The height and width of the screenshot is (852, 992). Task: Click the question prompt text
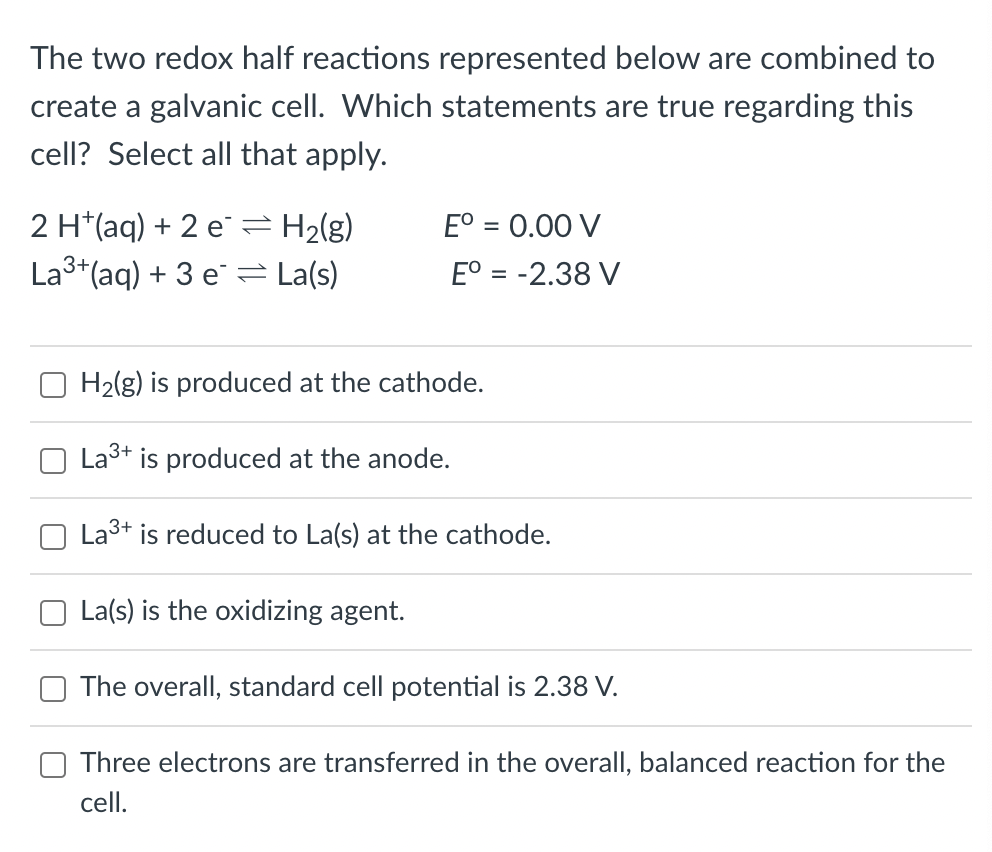pyautogui.click(x=480, y=106)
